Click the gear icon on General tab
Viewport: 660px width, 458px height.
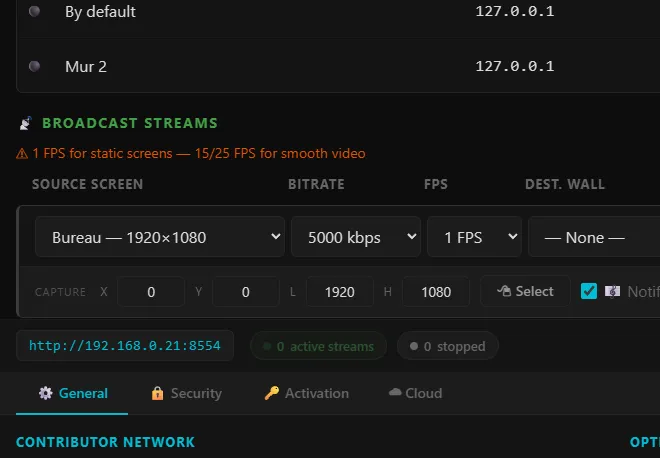tap(45, 393)
